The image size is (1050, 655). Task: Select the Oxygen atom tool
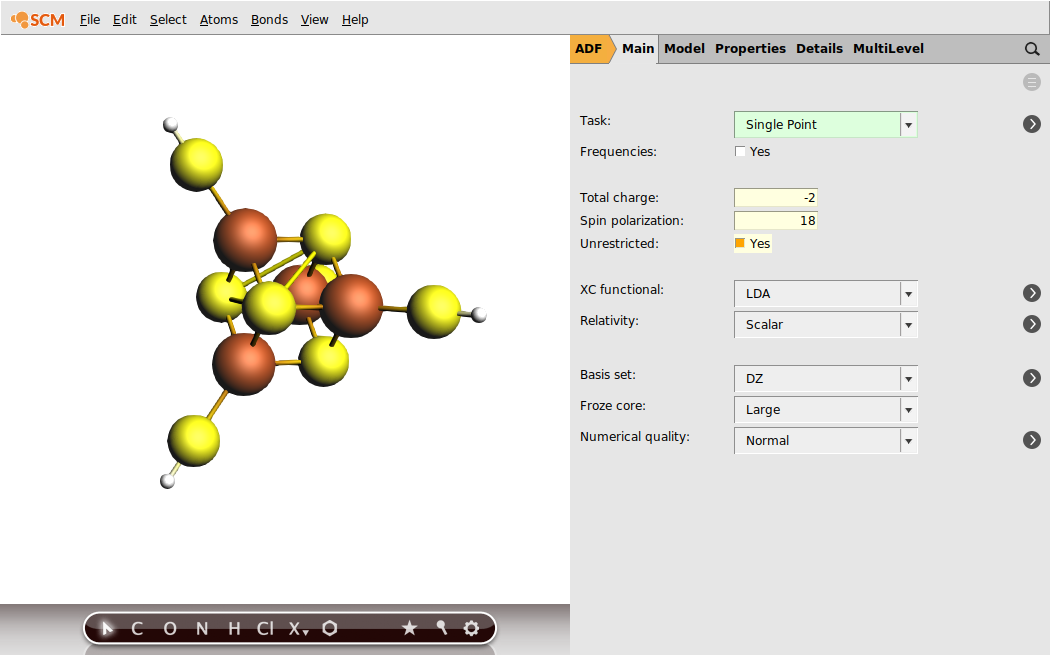(x=169, y=628)
